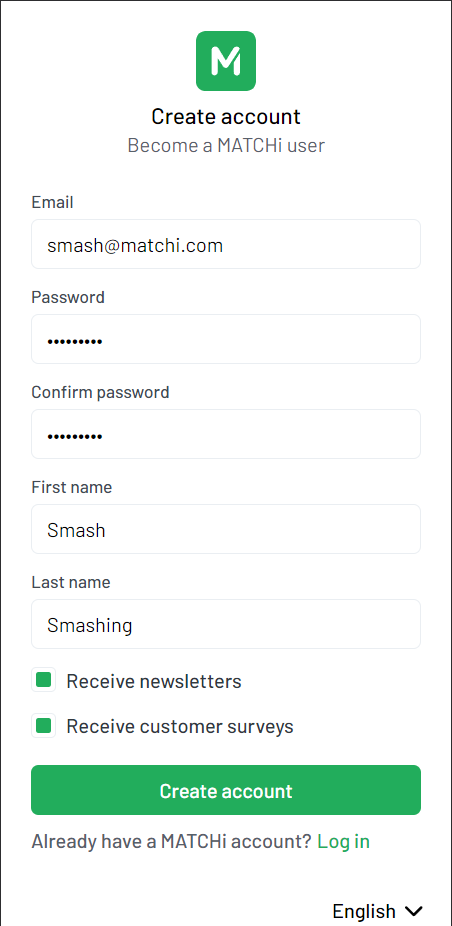Uncheck the Receive customer surveys checkbox
The image size is (452, 926).
point(43,725)
